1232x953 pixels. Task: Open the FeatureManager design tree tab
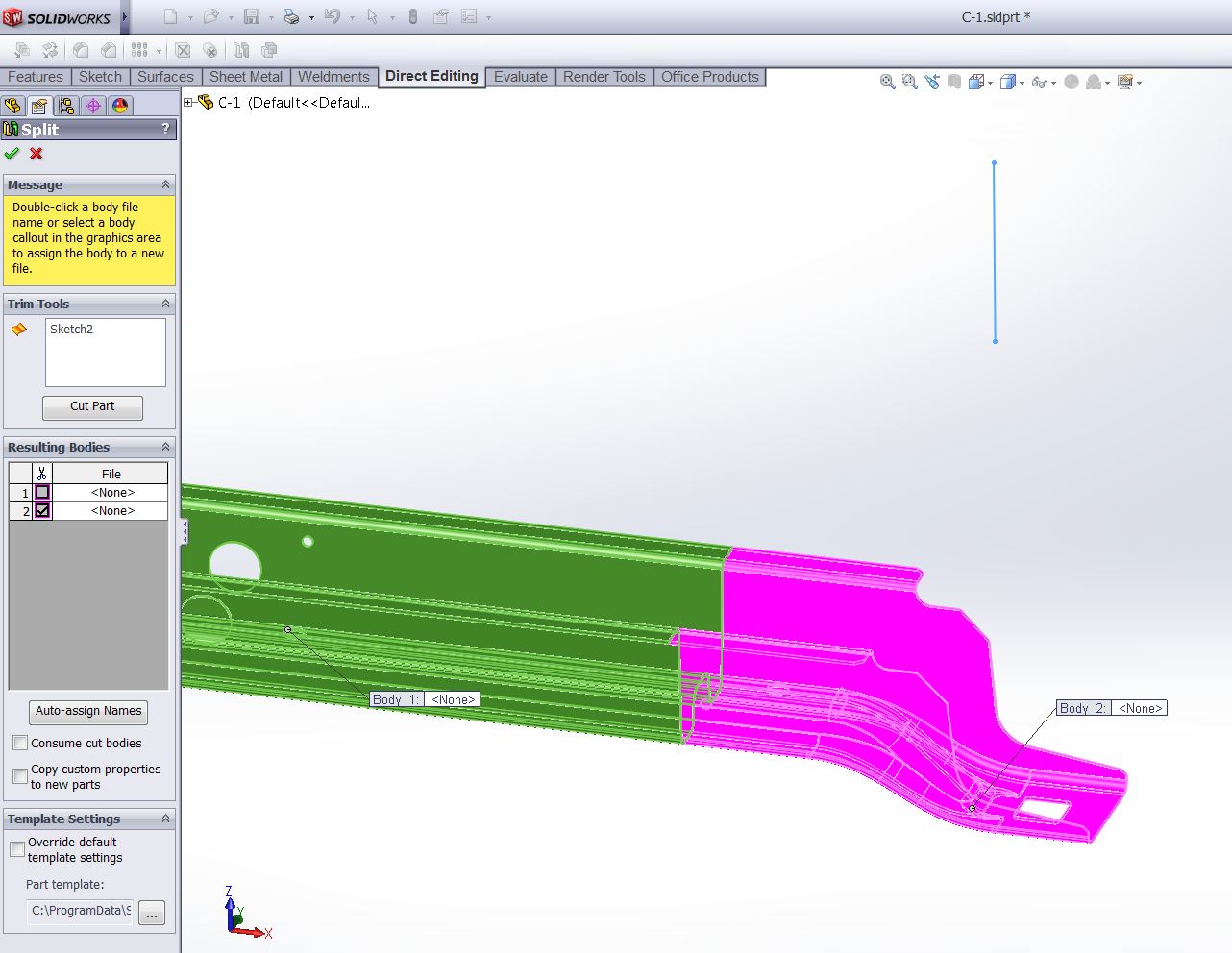tap(12, 106)
